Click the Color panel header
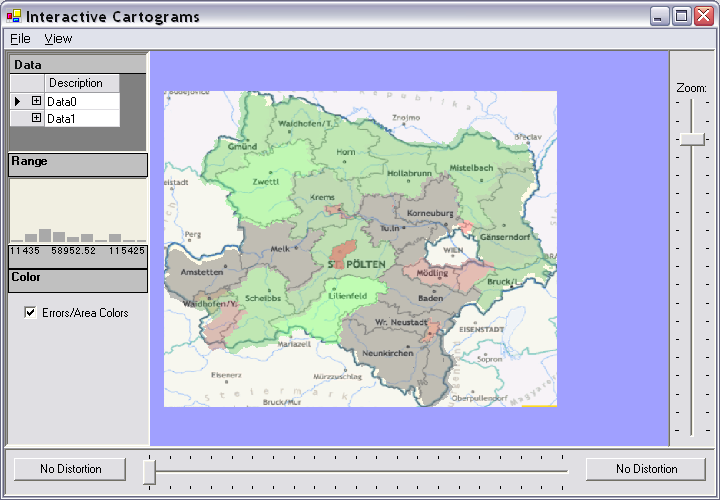The image size is (720, 500). pyautogui.click(x=78, y=281)
